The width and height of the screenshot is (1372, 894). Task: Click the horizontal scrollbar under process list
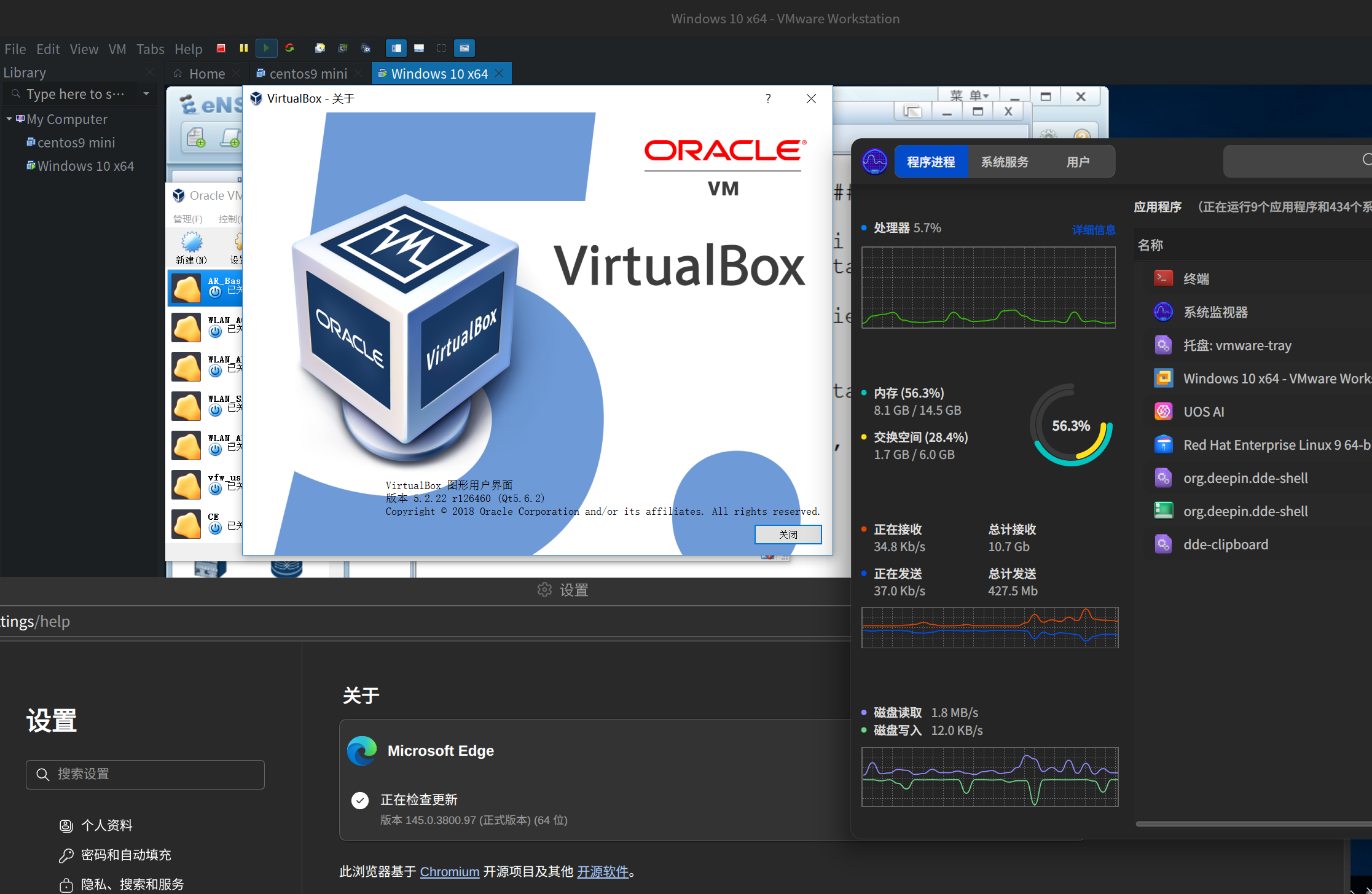[1253, 824]
